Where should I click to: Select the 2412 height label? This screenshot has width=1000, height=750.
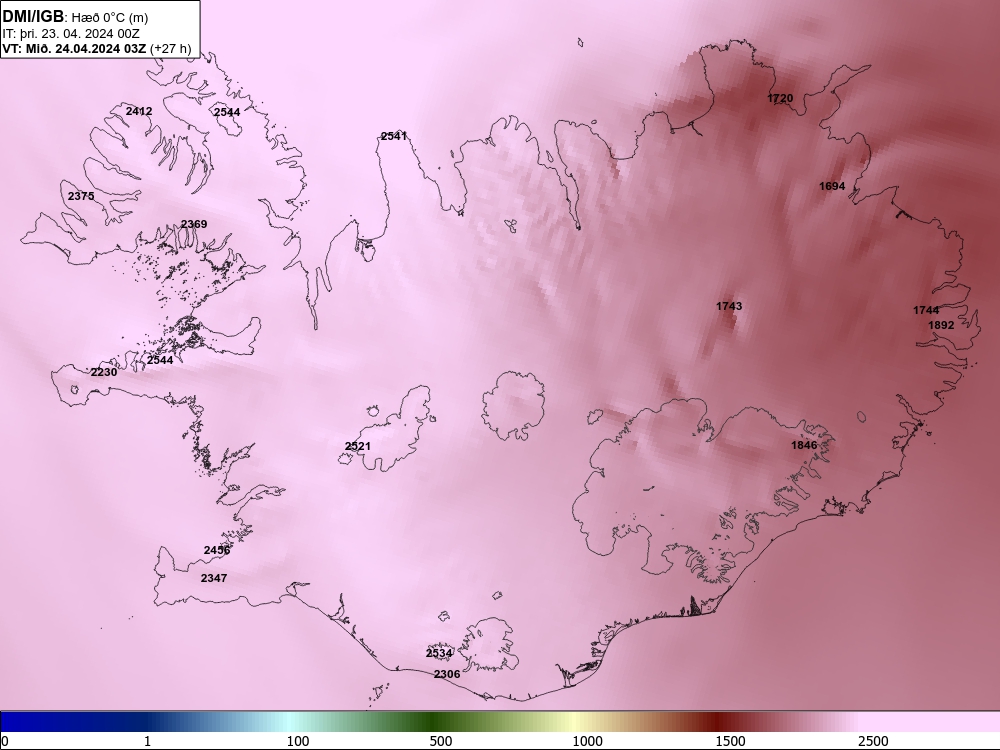pos(139,111)
